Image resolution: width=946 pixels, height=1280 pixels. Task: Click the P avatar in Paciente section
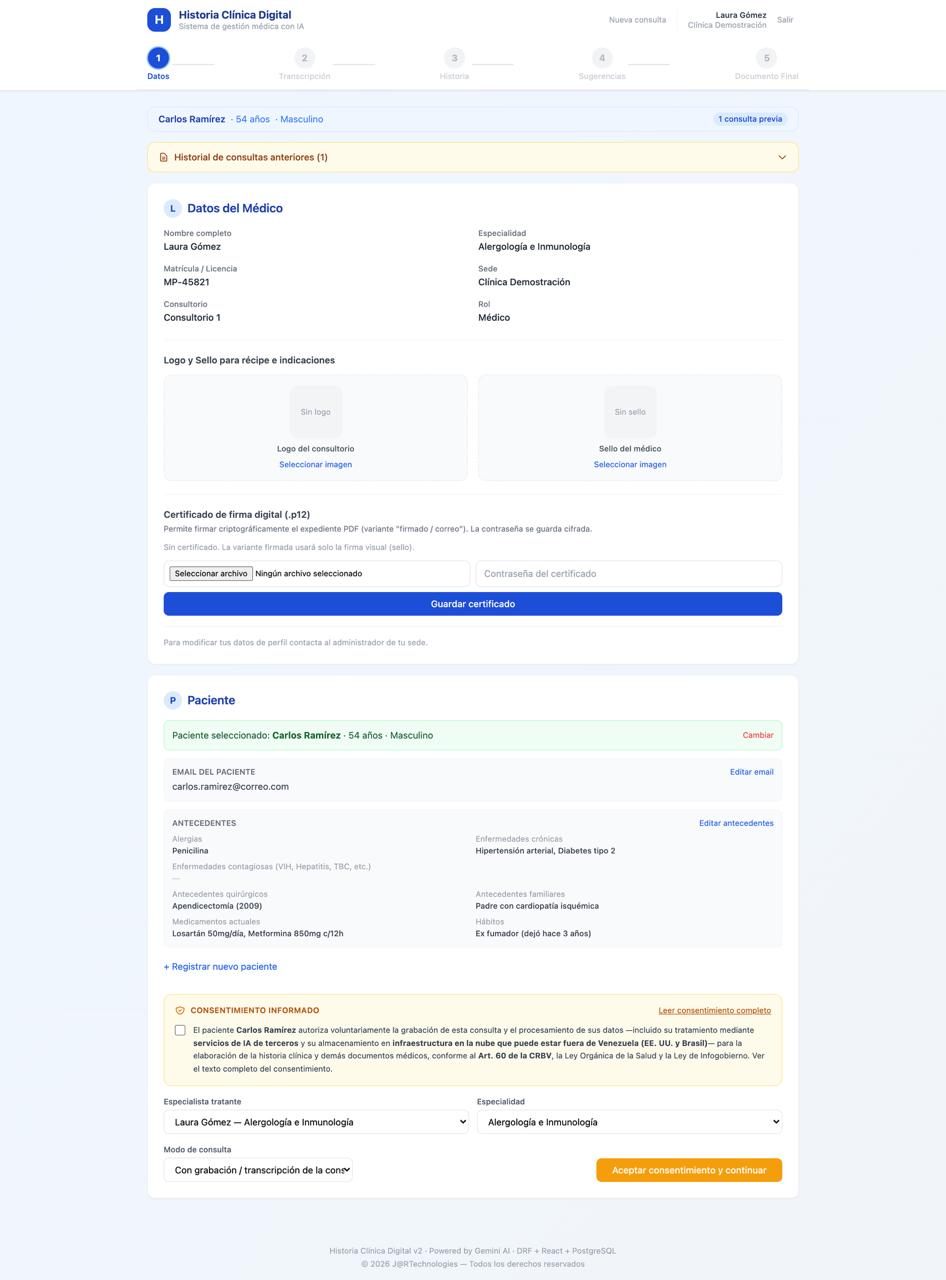pos(172,700)
